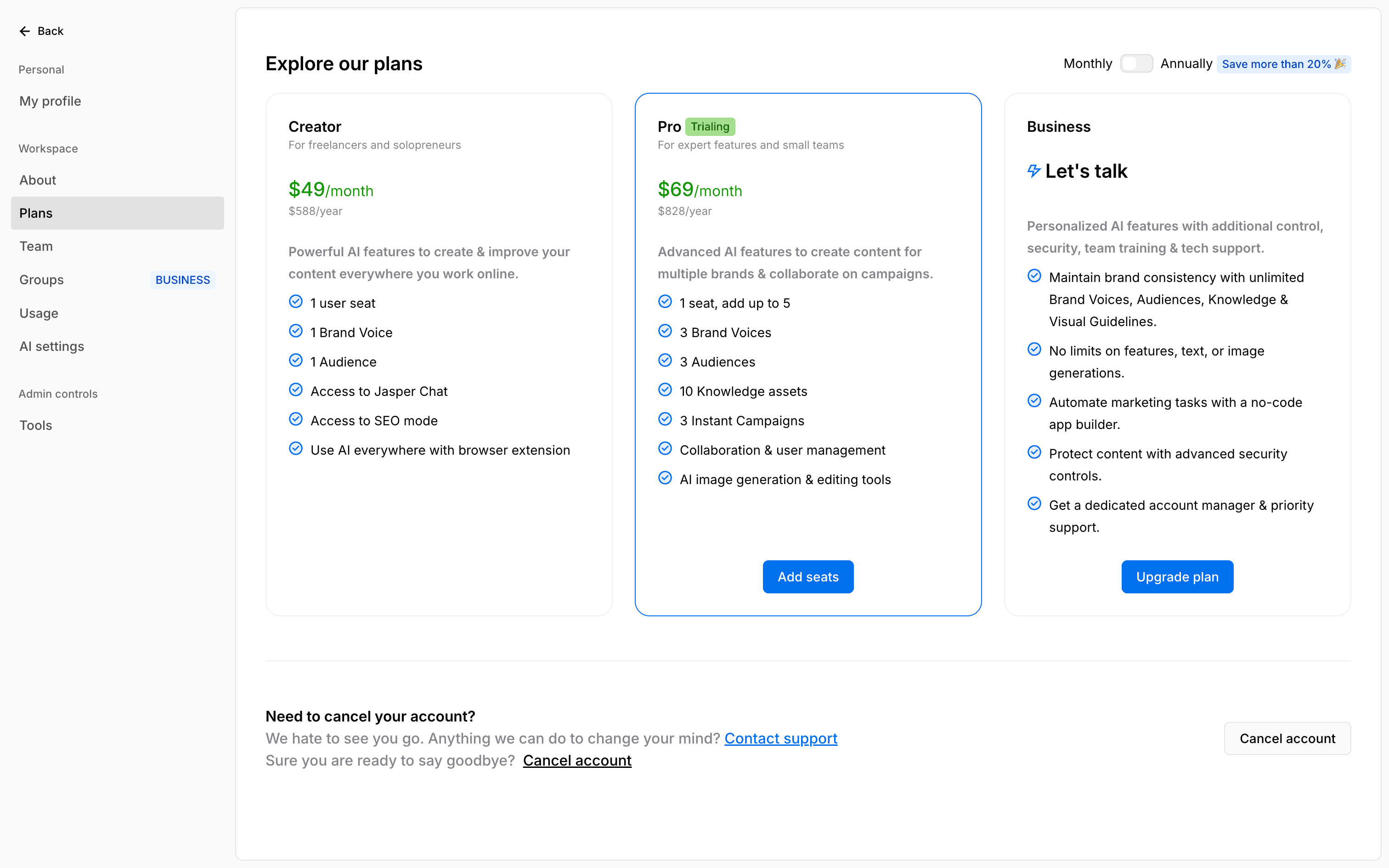Screen dimensions: 1389x868
Task: Open the Team settings page
Action: coord(36,246)
